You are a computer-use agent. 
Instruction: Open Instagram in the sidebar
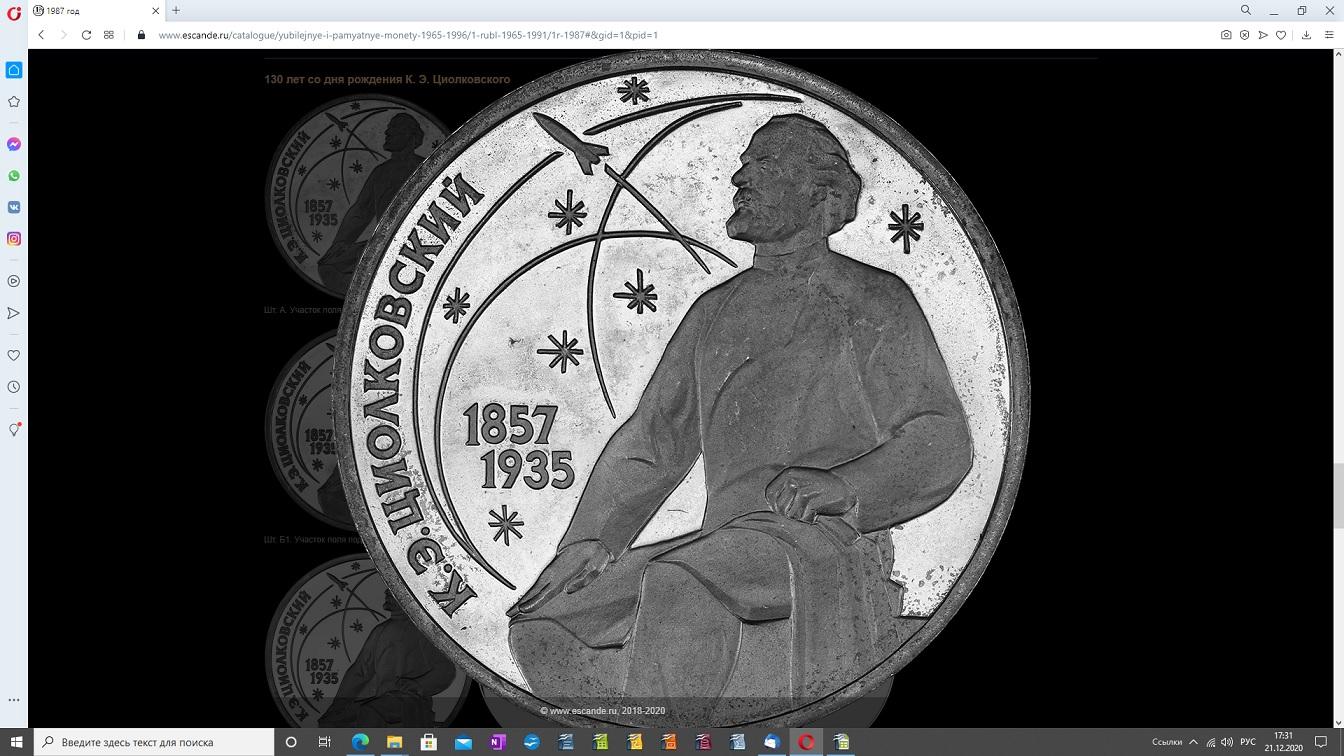point(14,239)
